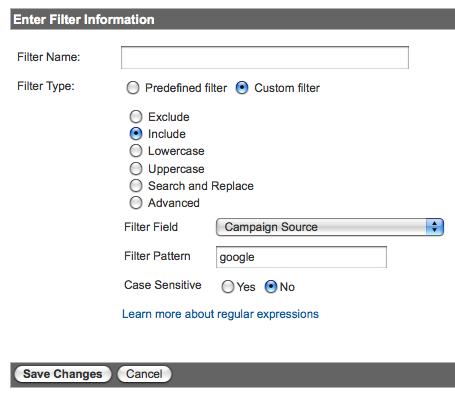Choose the Exclude filter option

(x=136, y=117)
